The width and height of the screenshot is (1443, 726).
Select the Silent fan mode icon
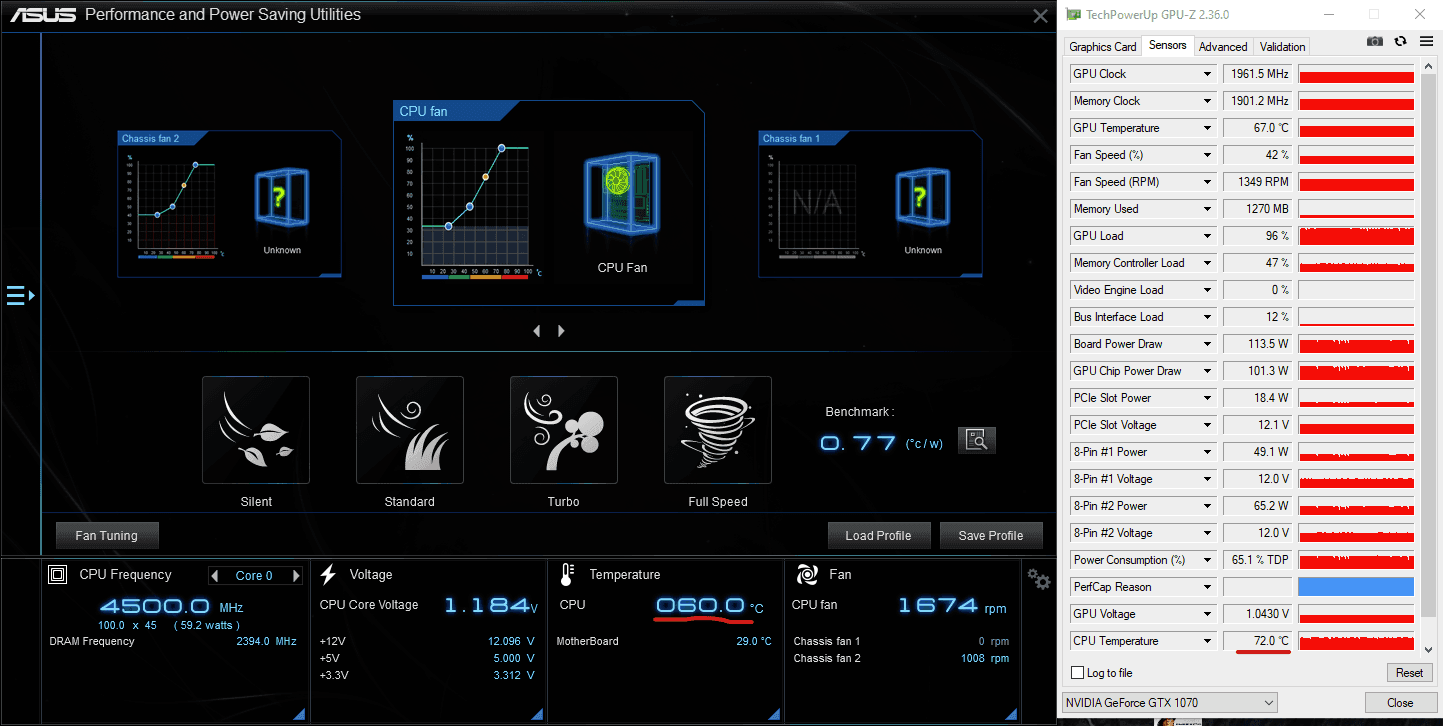[256, 430]
